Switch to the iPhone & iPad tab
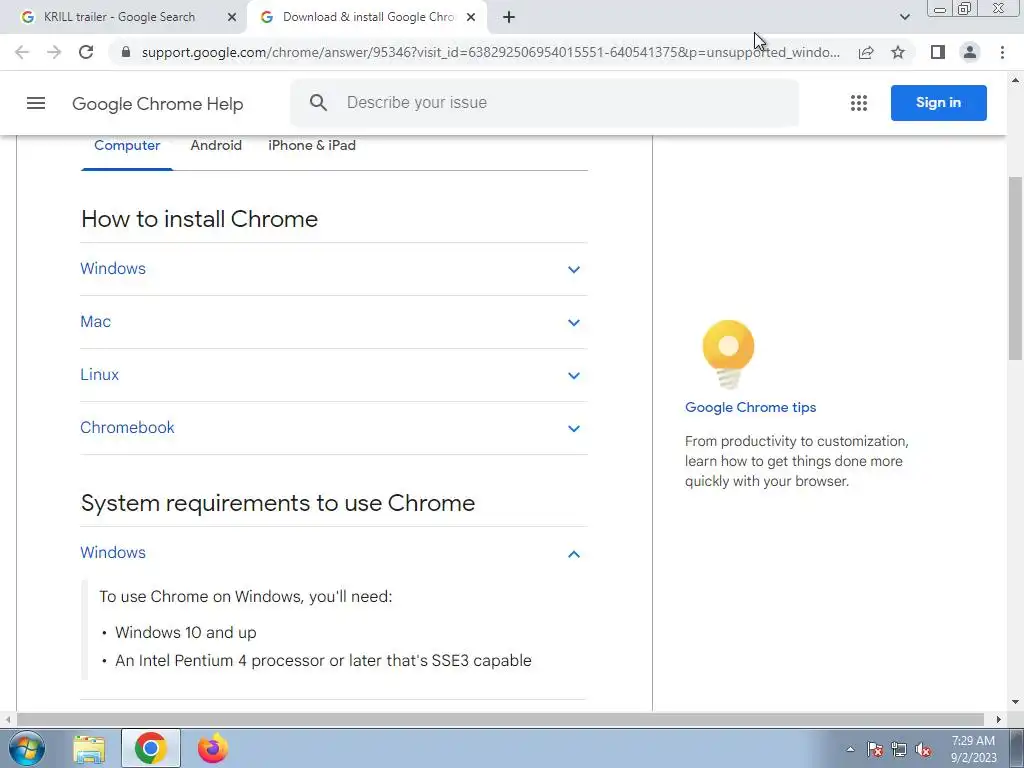Image resolution: width=1024 pixels, height=768 pixels. point(312,146)
